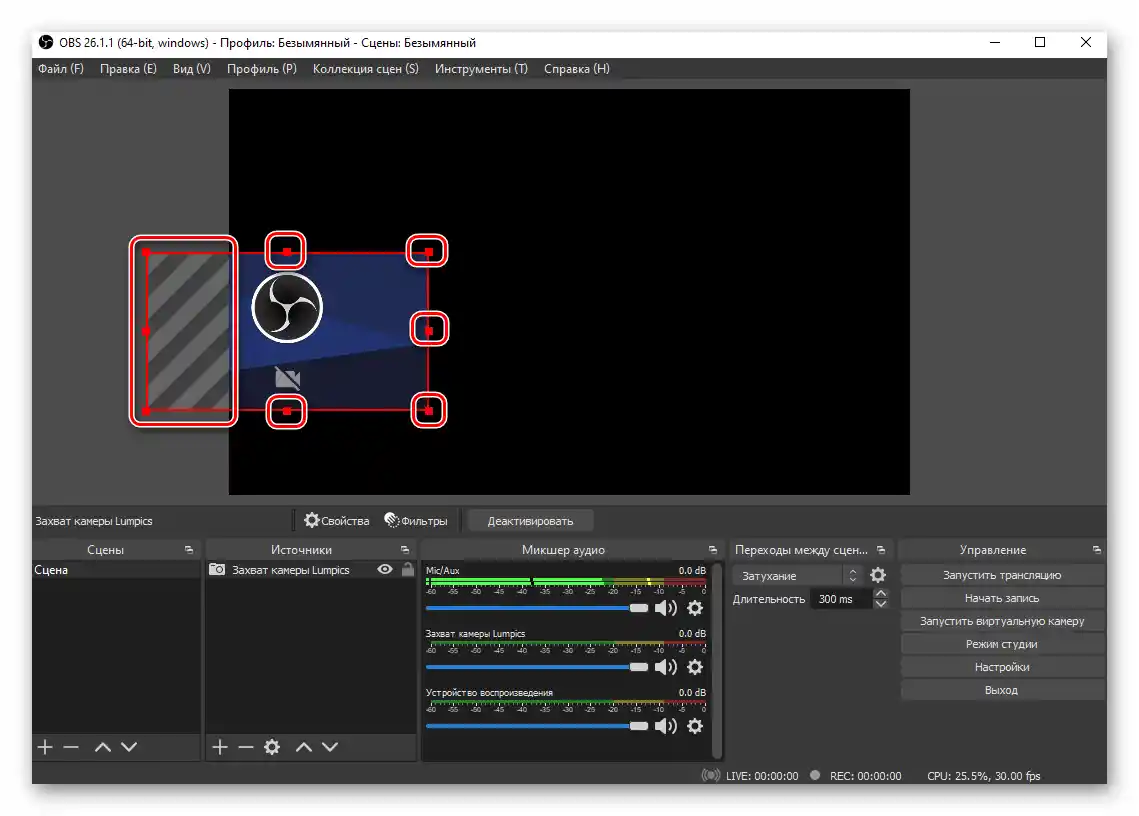The height and width of the screenshot is (816, 1139).
Task: Open the Затухание transition dropdown
Action: (798, 575)
